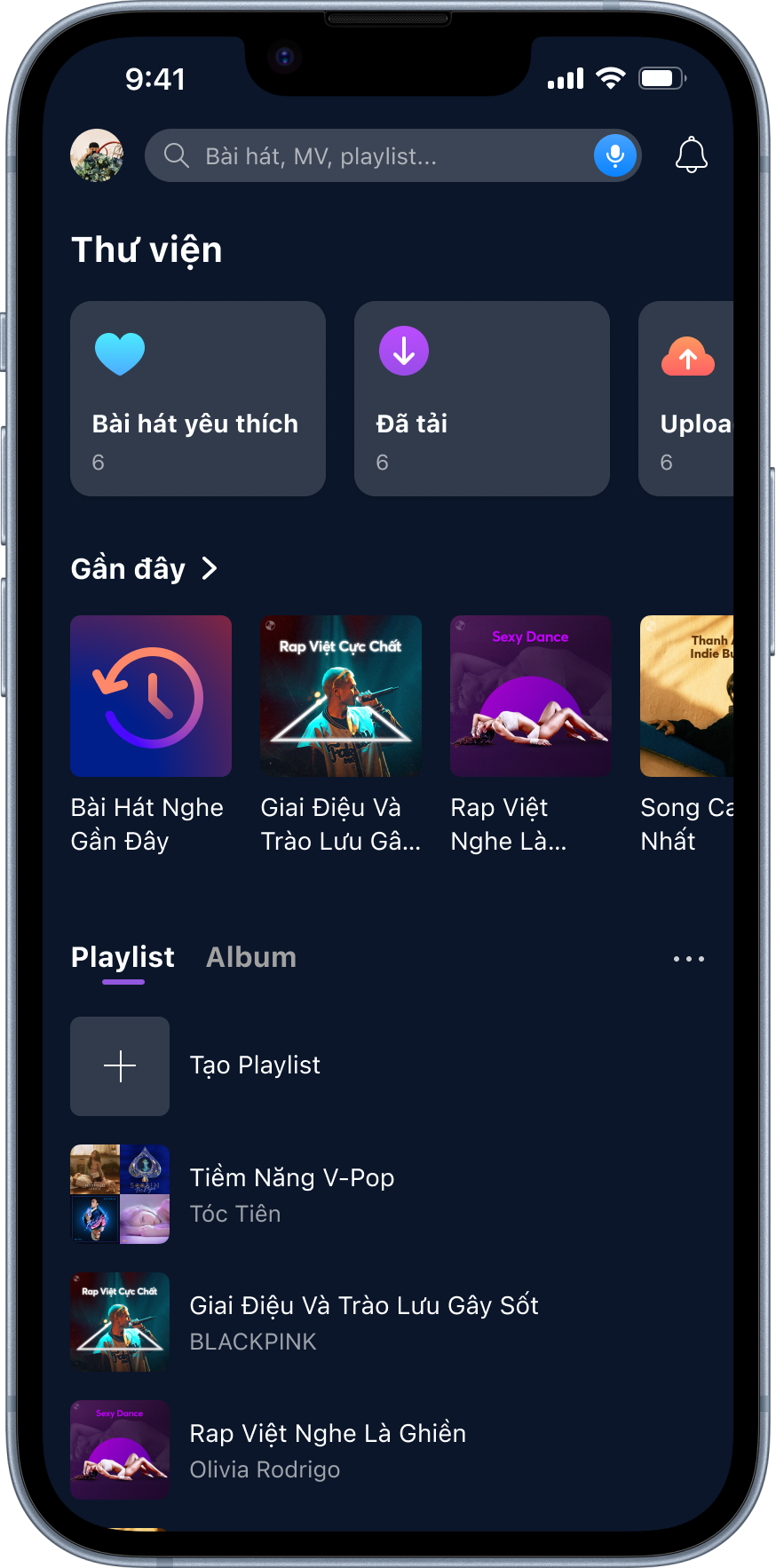Viewport: 776px width, 1568px height.
Task: Select the Playlist tab
Action: coord(123,957)
